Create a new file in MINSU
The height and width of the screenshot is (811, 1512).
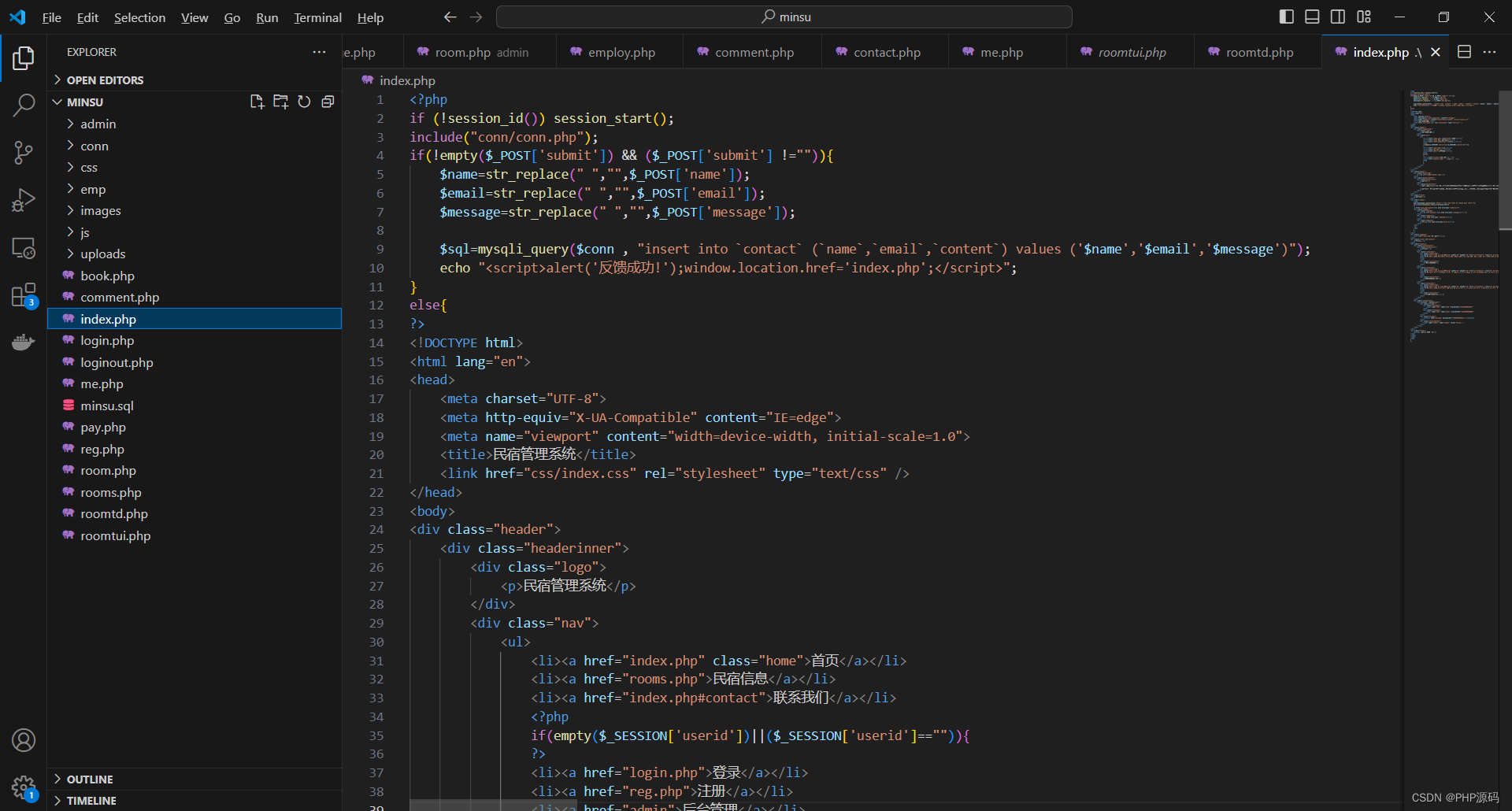point(257,102)
